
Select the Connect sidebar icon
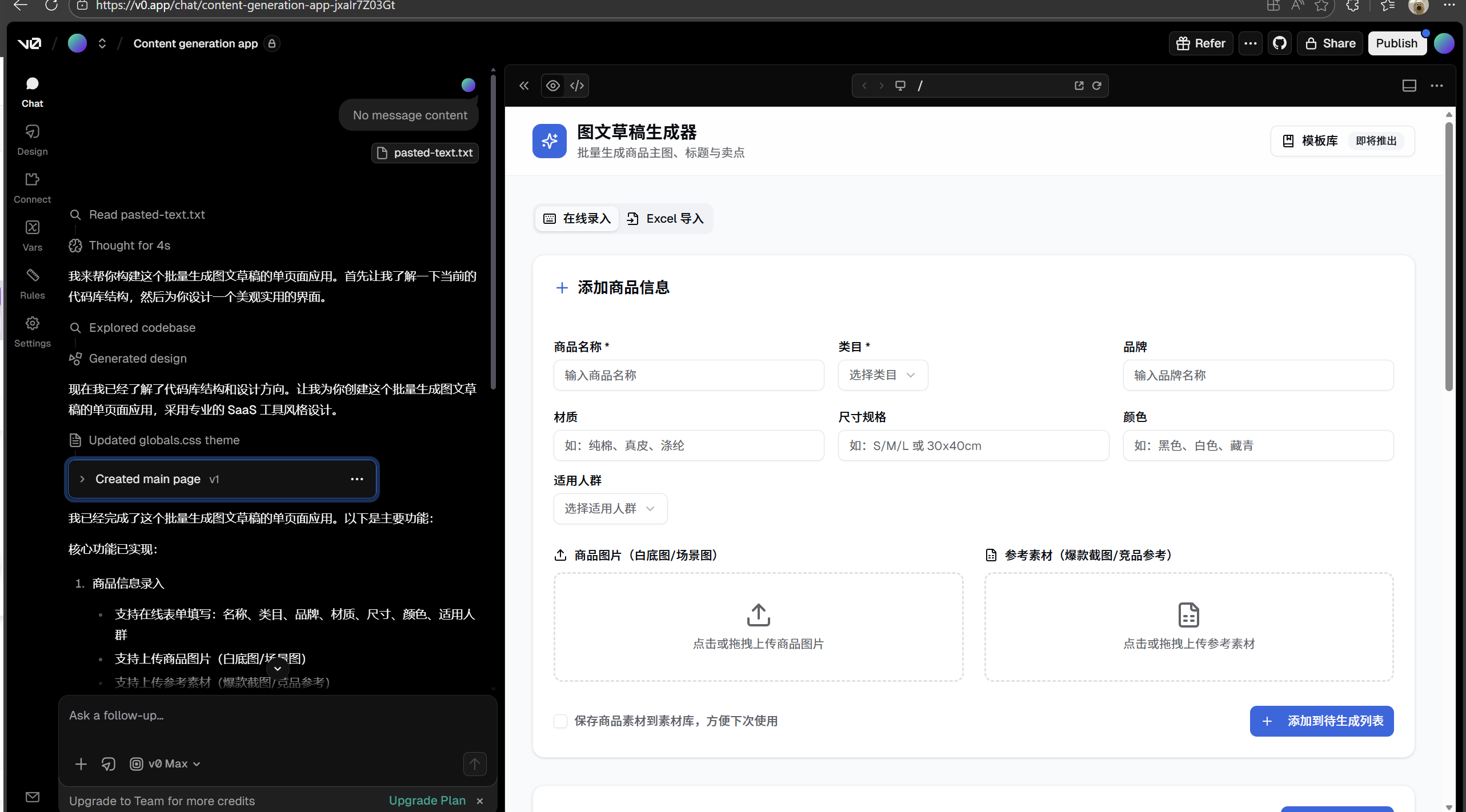tap(32, 187)
